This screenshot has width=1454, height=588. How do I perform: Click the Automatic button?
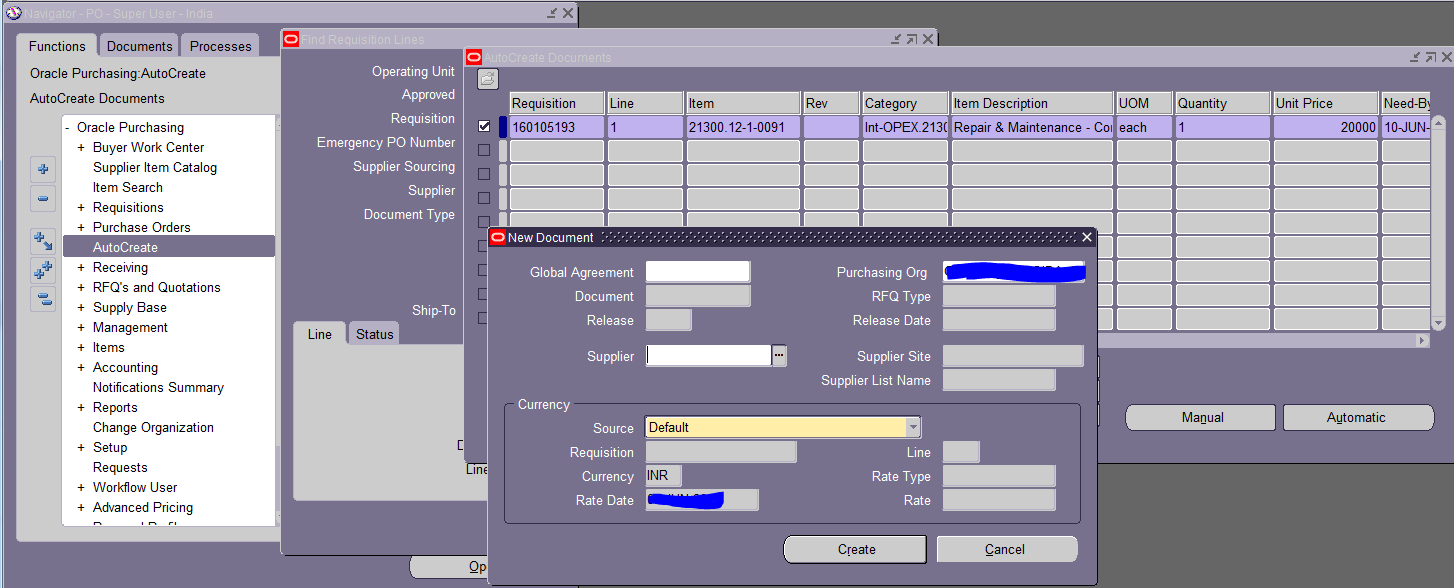coord(1358,417)
